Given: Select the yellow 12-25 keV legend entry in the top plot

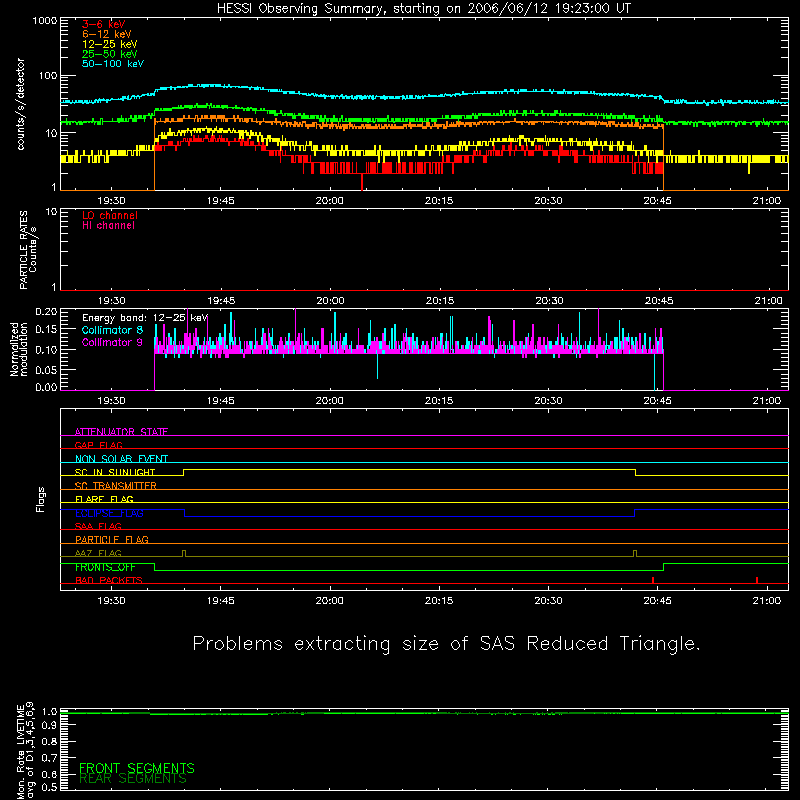Looking at the screenshot, I should [110, 44].
